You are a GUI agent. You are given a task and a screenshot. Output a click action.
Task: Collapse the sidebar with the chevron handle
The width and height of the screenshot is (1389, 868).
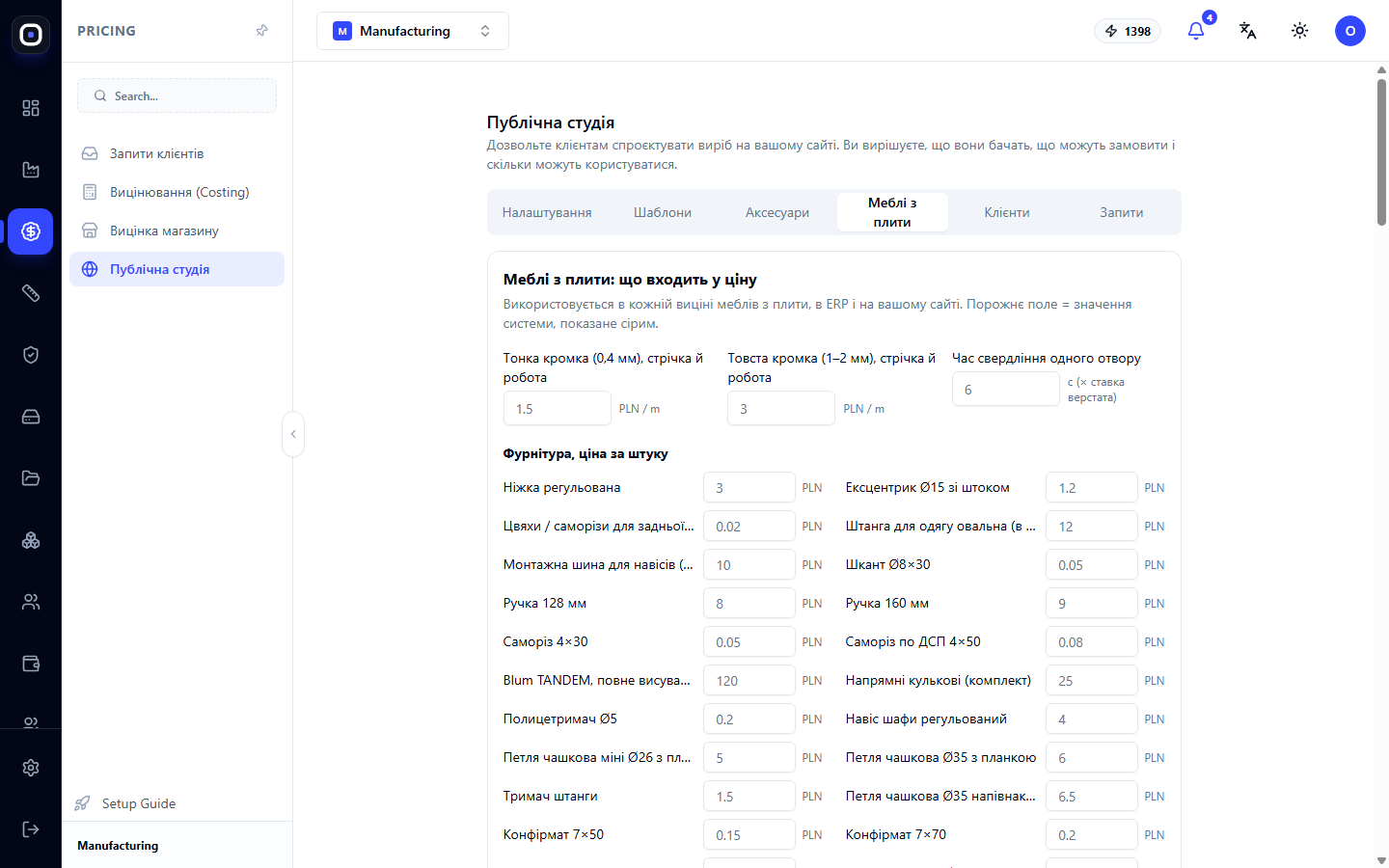click(x=293, y=434)
